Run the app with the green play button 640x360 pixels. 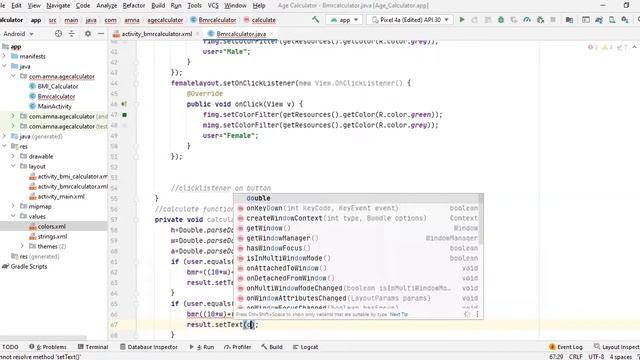click(462, 20)
